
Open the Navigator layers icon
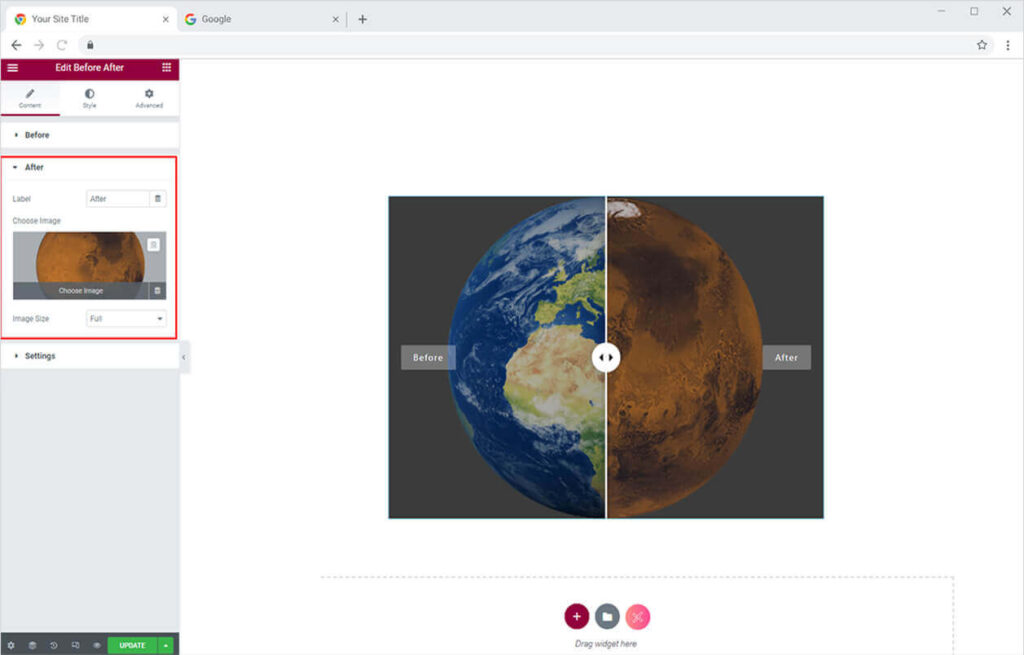pos(32,645)
